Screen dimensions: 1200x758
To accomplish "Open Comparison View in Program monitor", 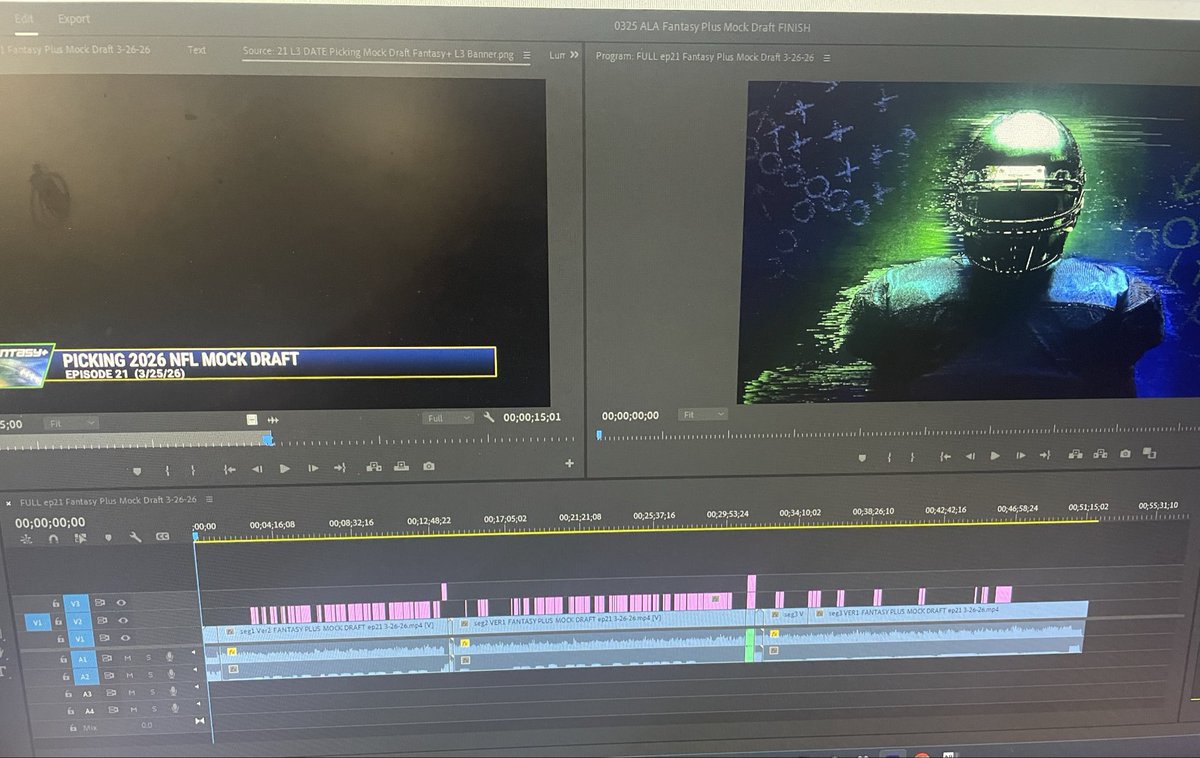I will 1149,453.
